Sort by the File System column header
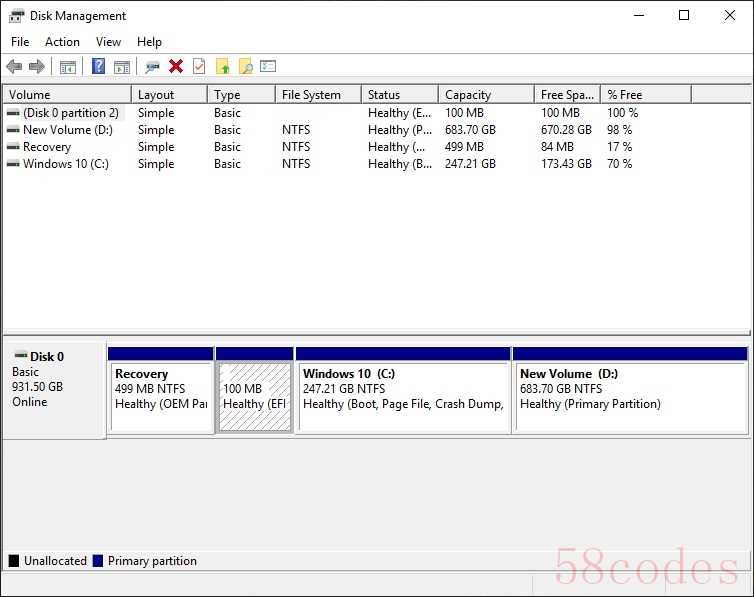754x597 pixels. pyautogui.click(x=318, y=95)
